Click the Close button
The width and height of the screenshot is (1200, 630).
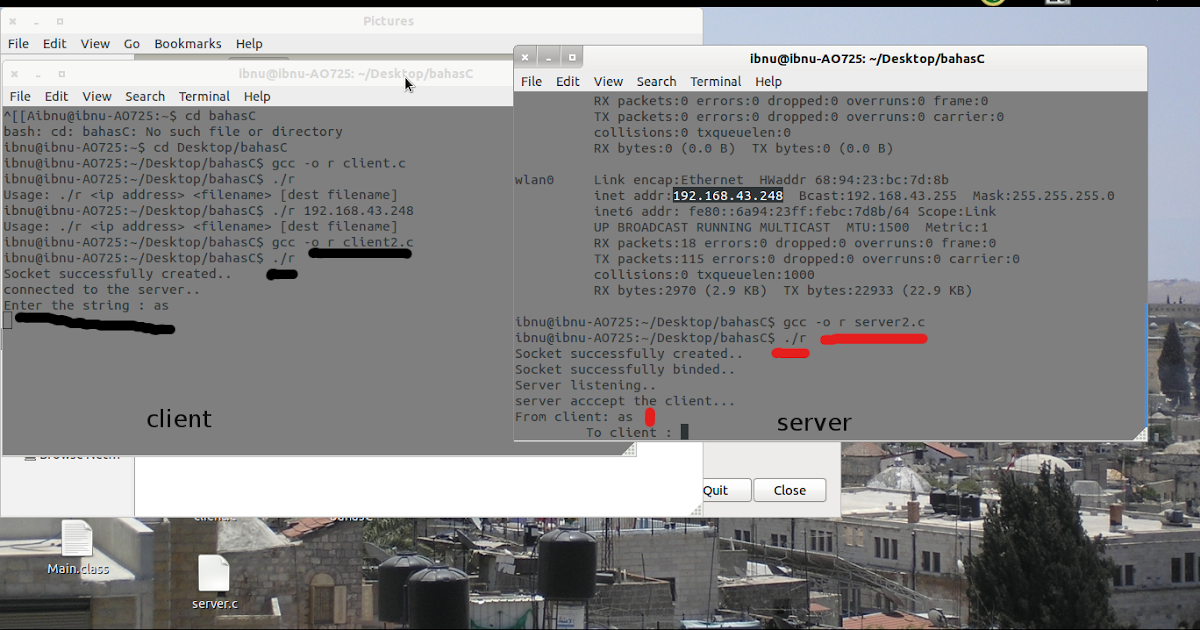[789, 490]
